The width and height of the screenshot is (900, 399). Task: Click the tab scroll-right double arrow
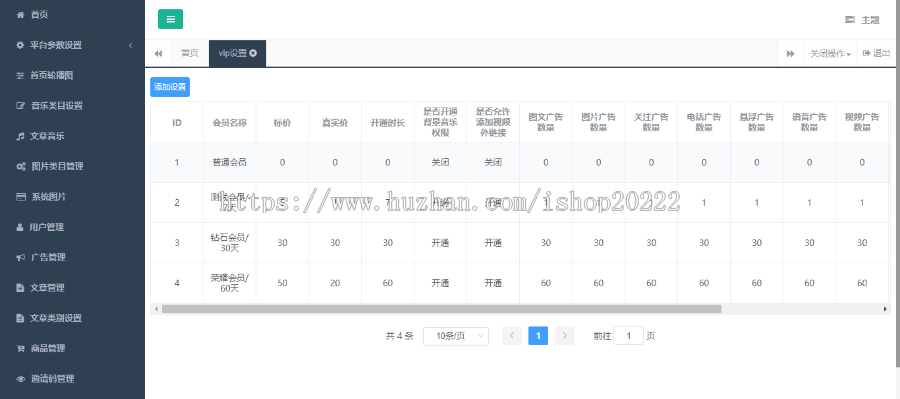790,53
